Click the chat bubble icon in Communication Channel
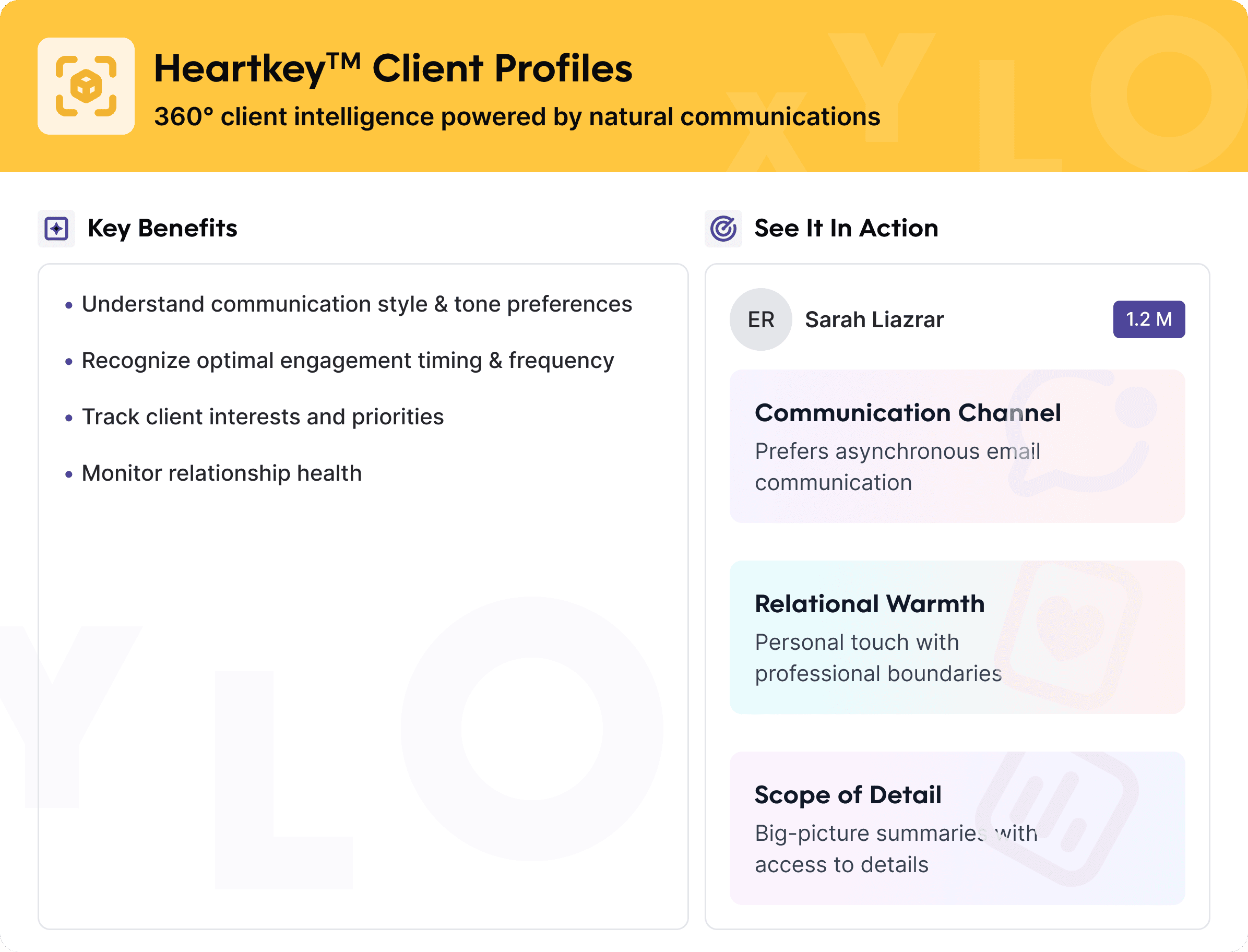This screenshot has height=952, width=1248. [x=1077, y=434]
